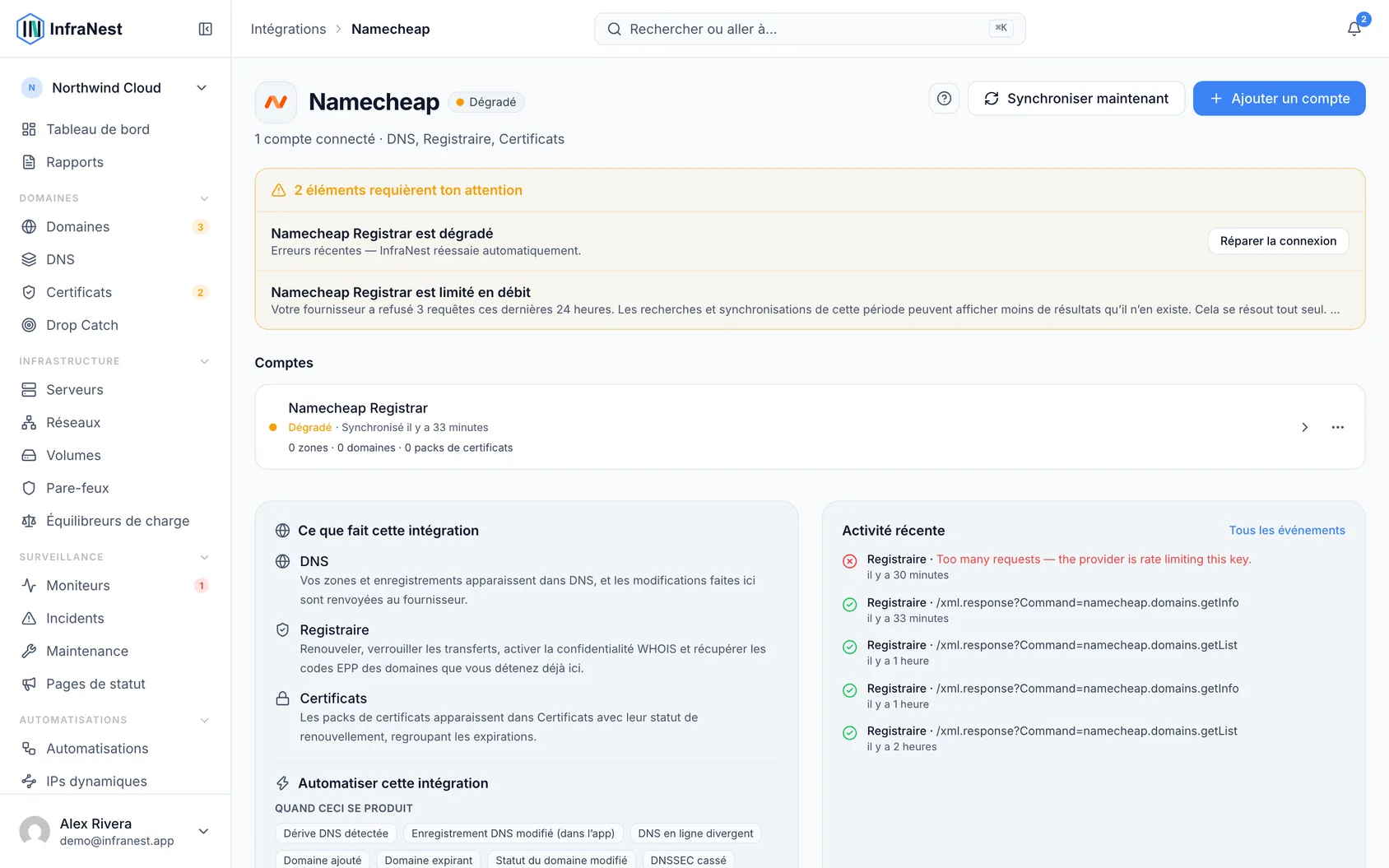The height and width of the screenshot is (868, 1389).
Task: Click the Rapports document icon
Action: tap(29, 162)
